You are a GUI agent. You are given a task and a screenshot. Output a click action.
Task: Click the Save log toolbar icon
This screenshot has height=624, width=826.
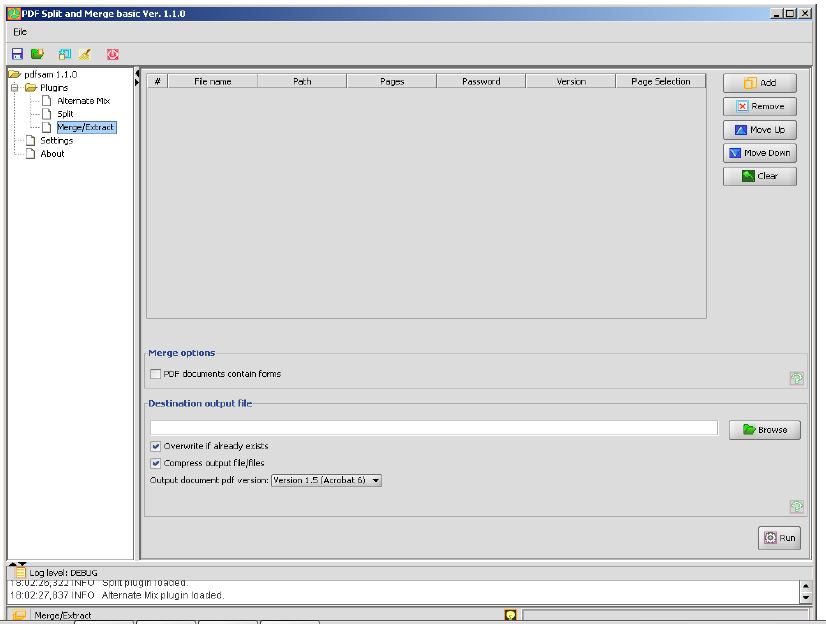click(x=65, y=54)
